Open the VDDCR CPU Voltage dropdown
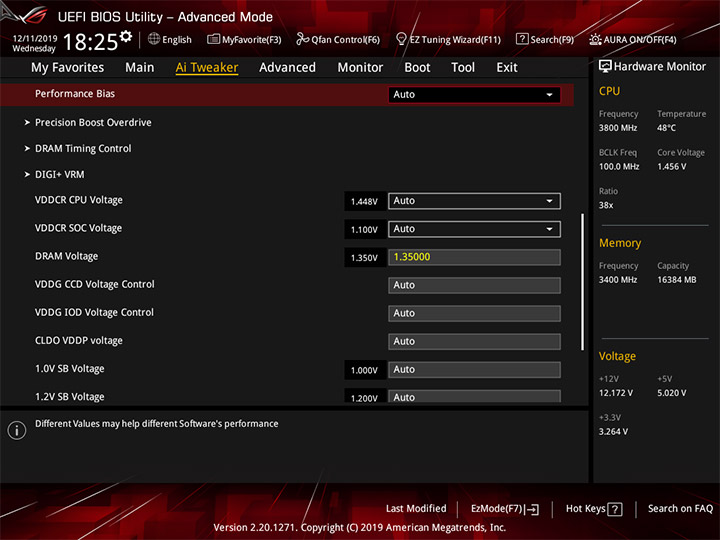The width and height of the screenshot is (720, 540). tap(474, 201)
